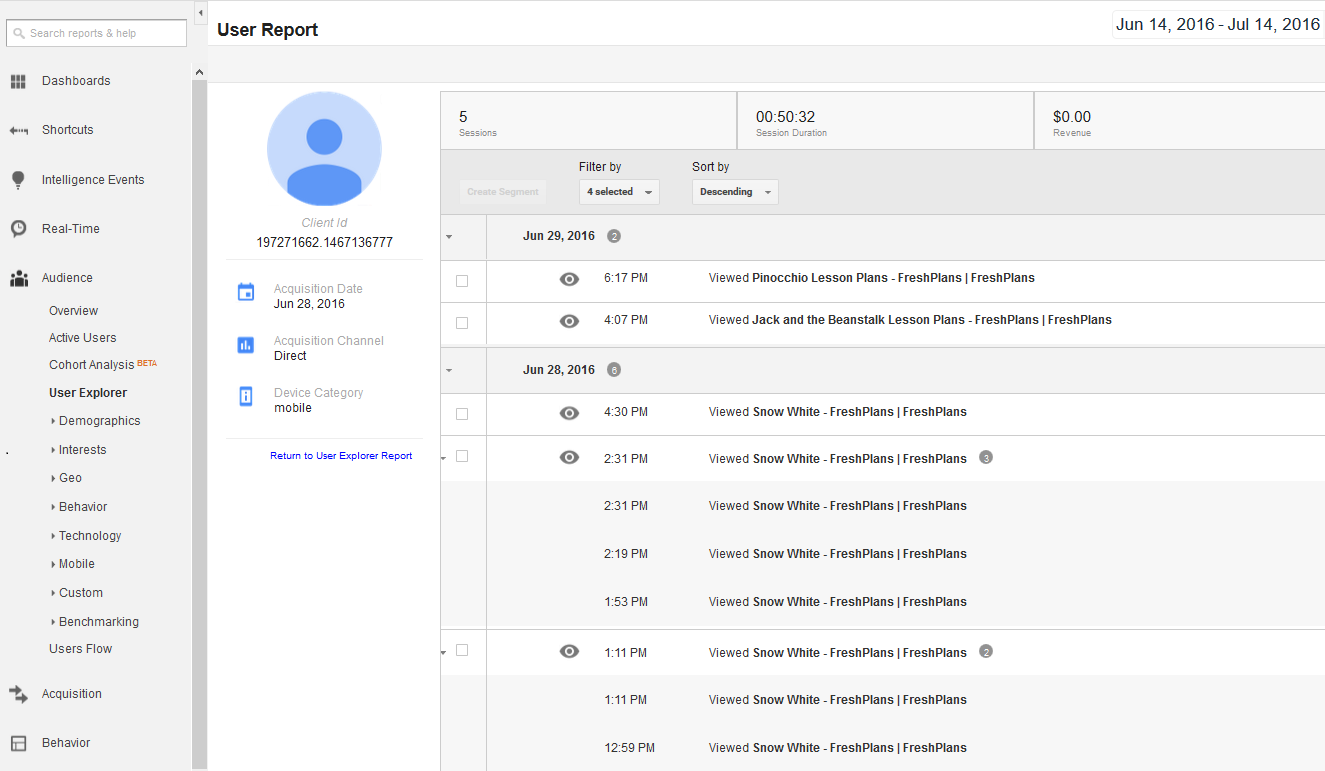
Task: Click the eye icon for Pinocchio Lesson Plans
Action: [x=569, y=279]
